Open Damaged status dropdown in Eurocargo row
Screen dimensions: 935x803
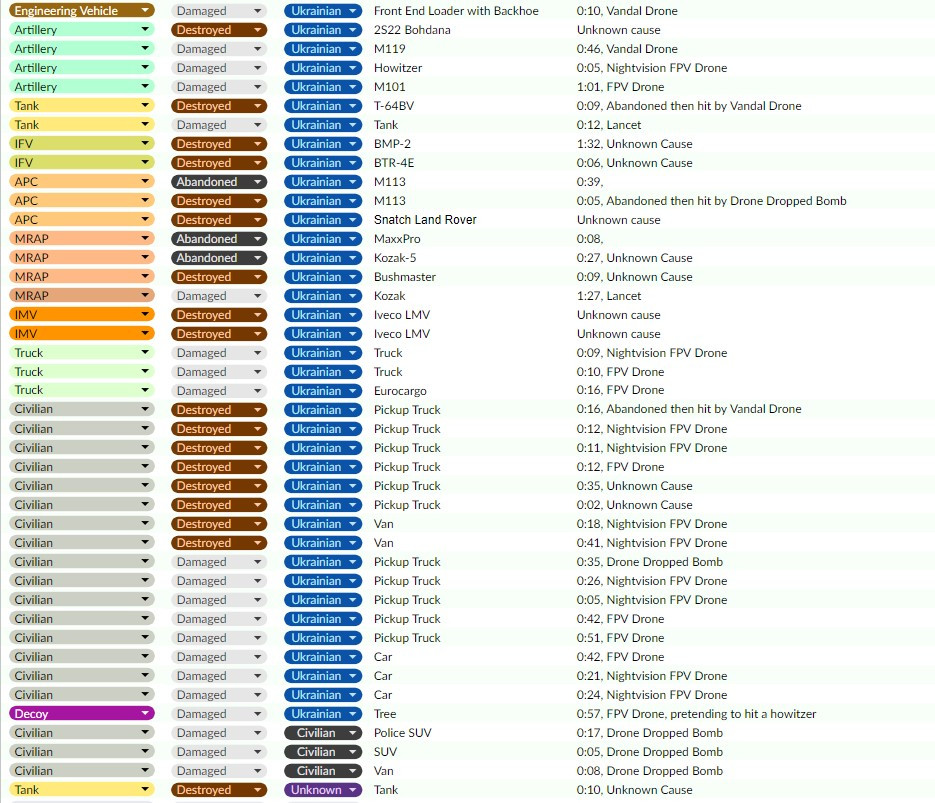coord(219,391)
